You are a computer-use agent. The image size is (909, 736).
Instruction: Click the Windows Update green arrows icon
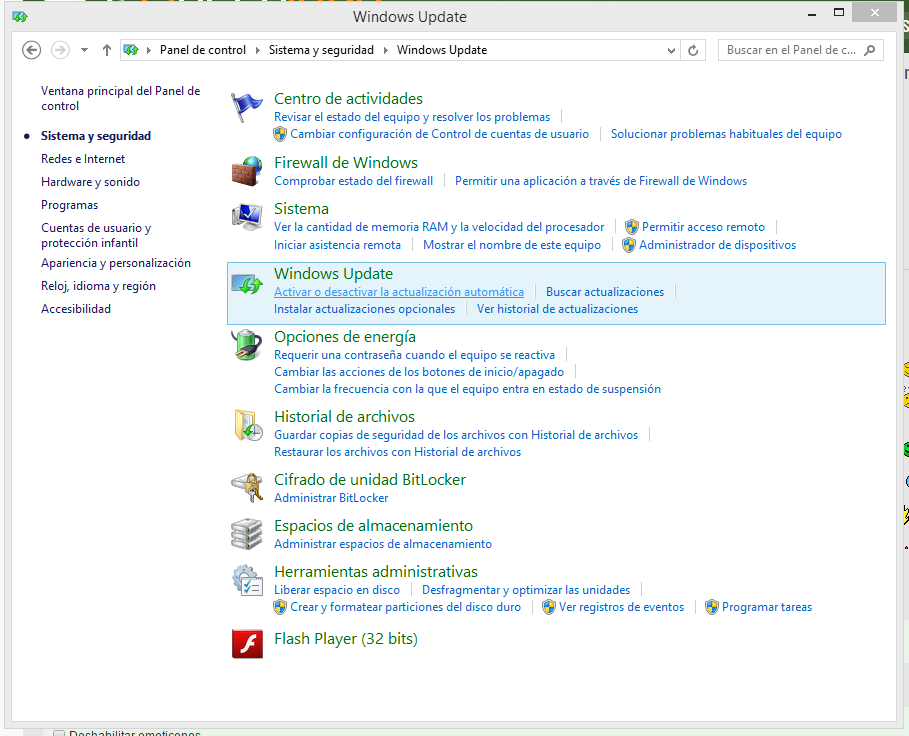click(247, 284)
